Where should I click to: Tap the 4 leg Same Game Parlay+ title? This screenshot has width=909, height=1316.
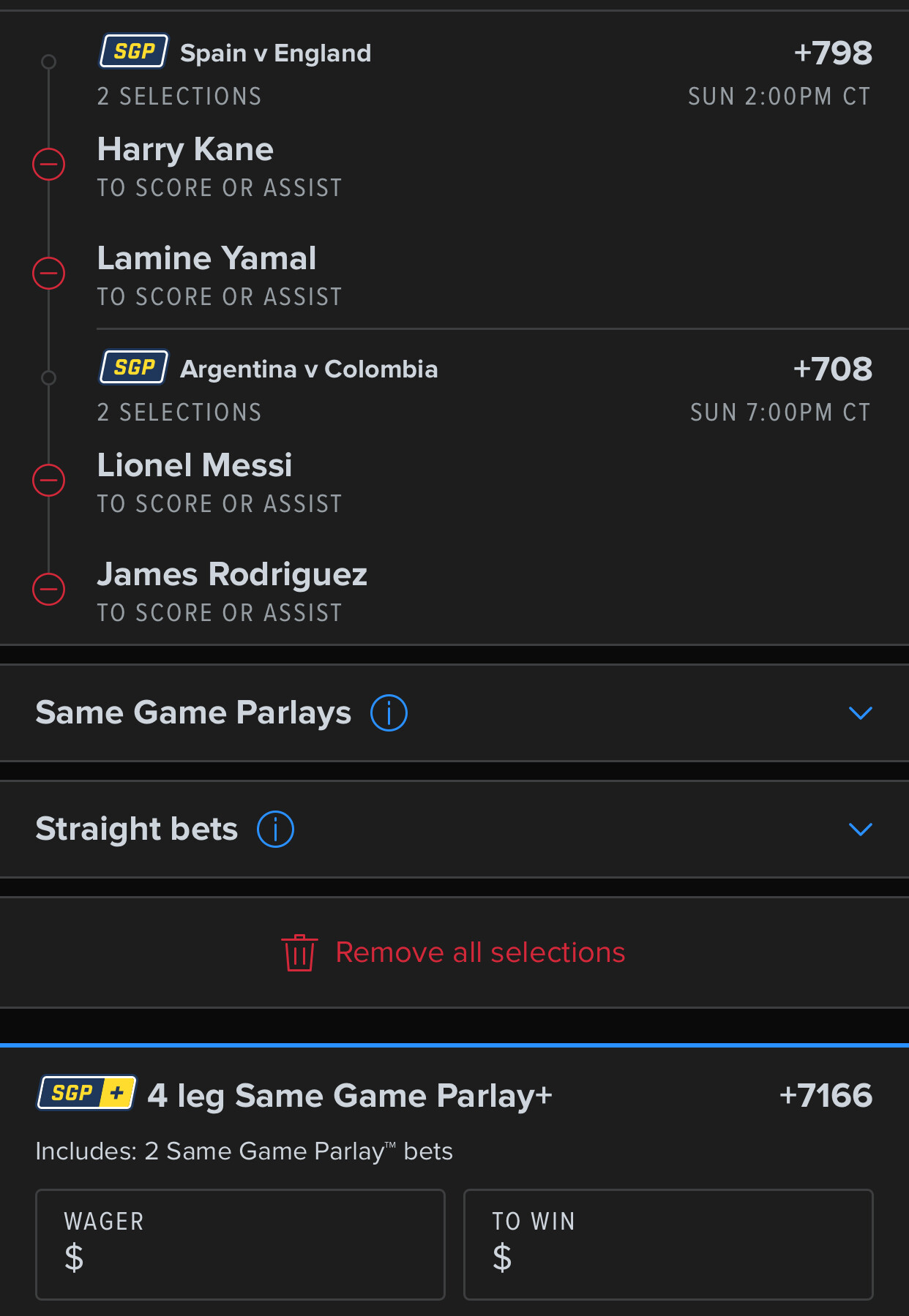point(350,1096)
